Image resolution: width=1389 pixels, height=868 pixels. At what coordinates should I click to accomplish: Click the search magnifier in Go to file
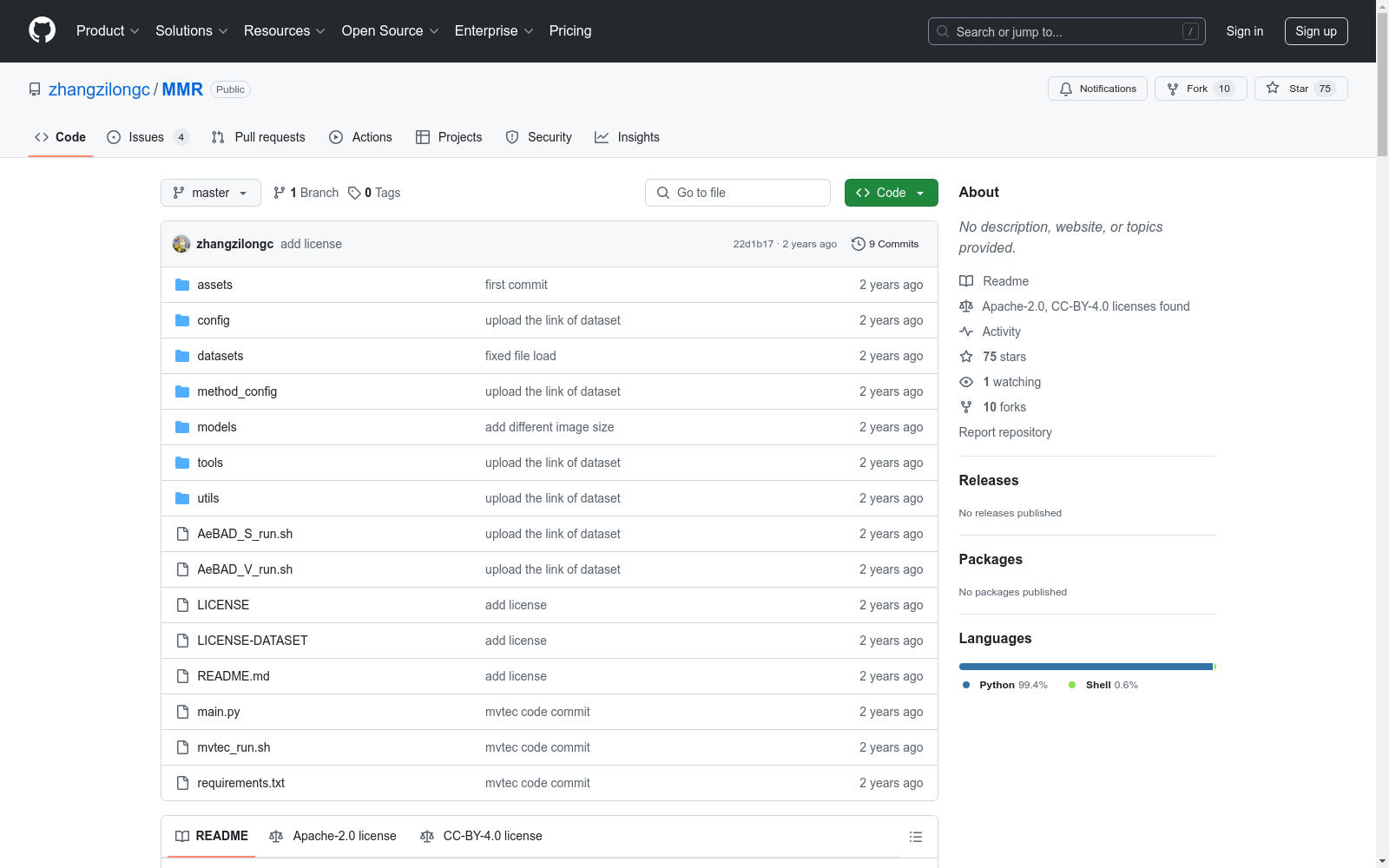663,193
